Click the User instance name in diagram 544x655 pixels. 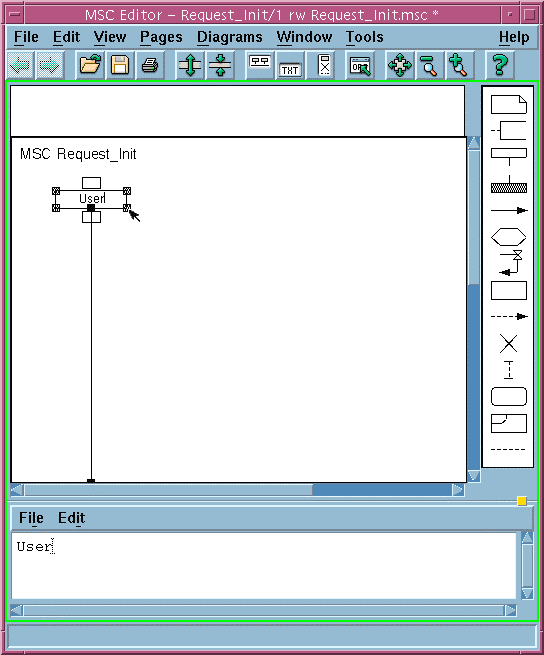click(92, 198)
